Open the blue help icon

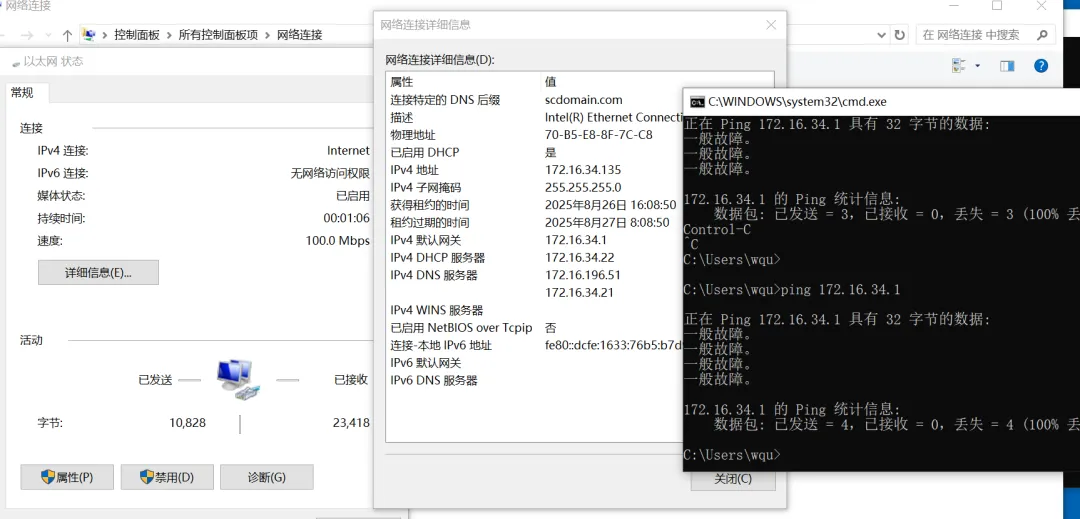tap(1041, 66)
